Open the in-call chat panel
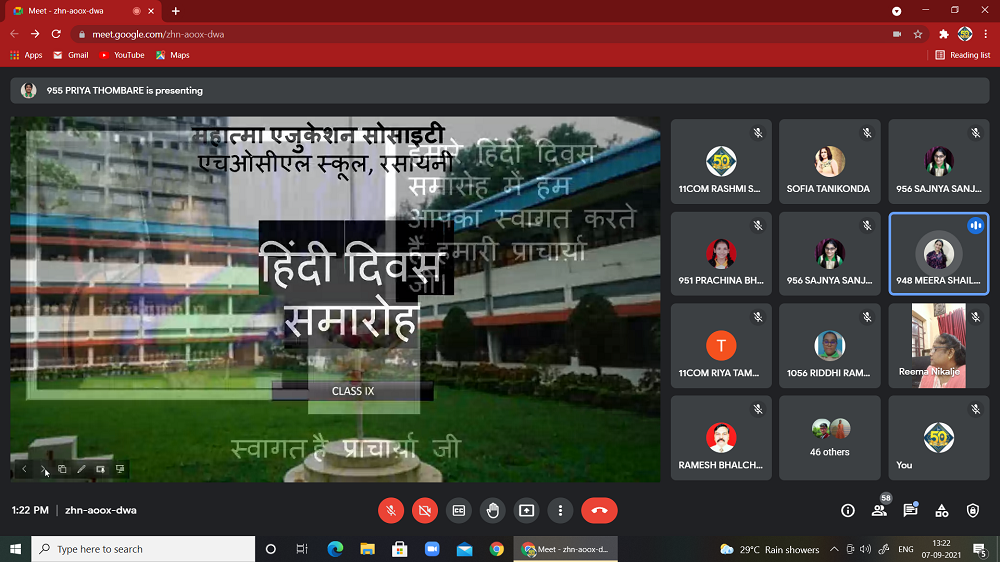The height and width of the screenshot is (562, 1000). tap(910, 510)
